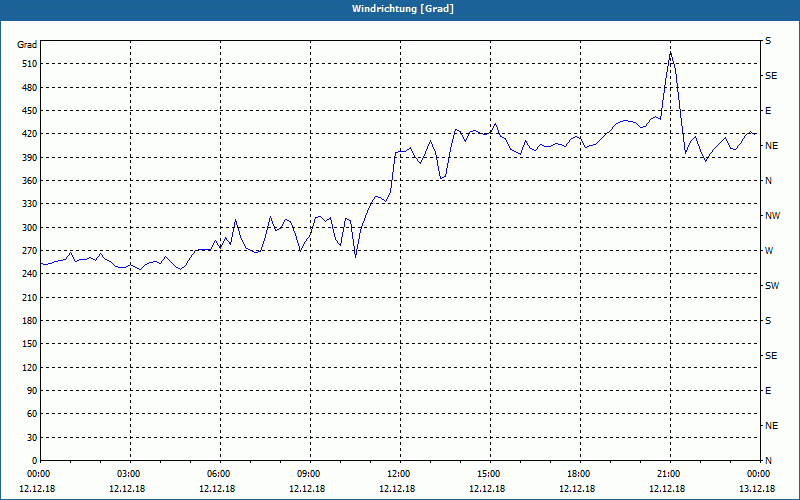800x500 pixels.
Task: Click the N compass label level with 360
Action: 768,181
